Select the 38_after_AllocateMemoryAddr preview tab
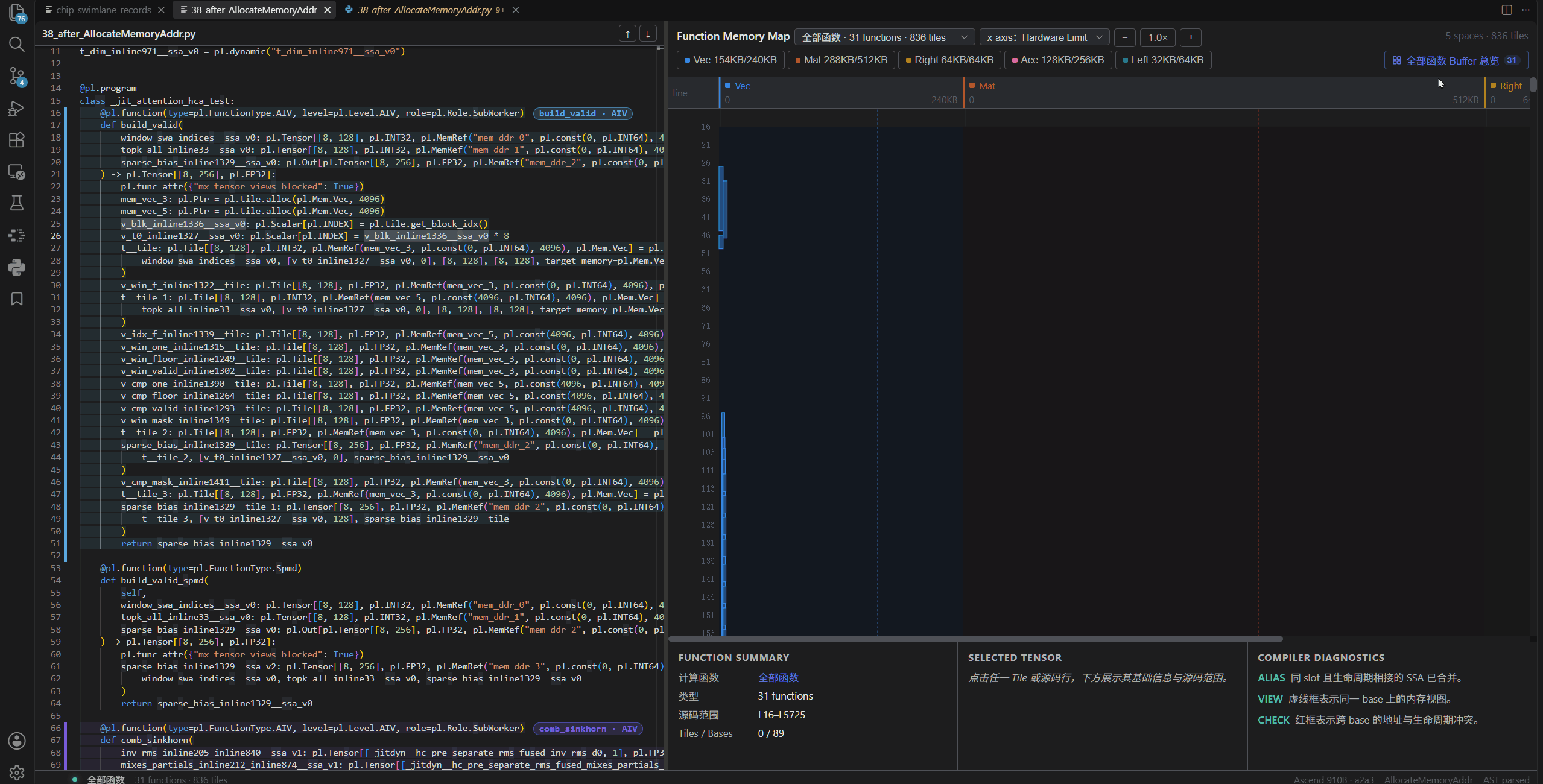1543x784 pixels. (x=254, y=10)
